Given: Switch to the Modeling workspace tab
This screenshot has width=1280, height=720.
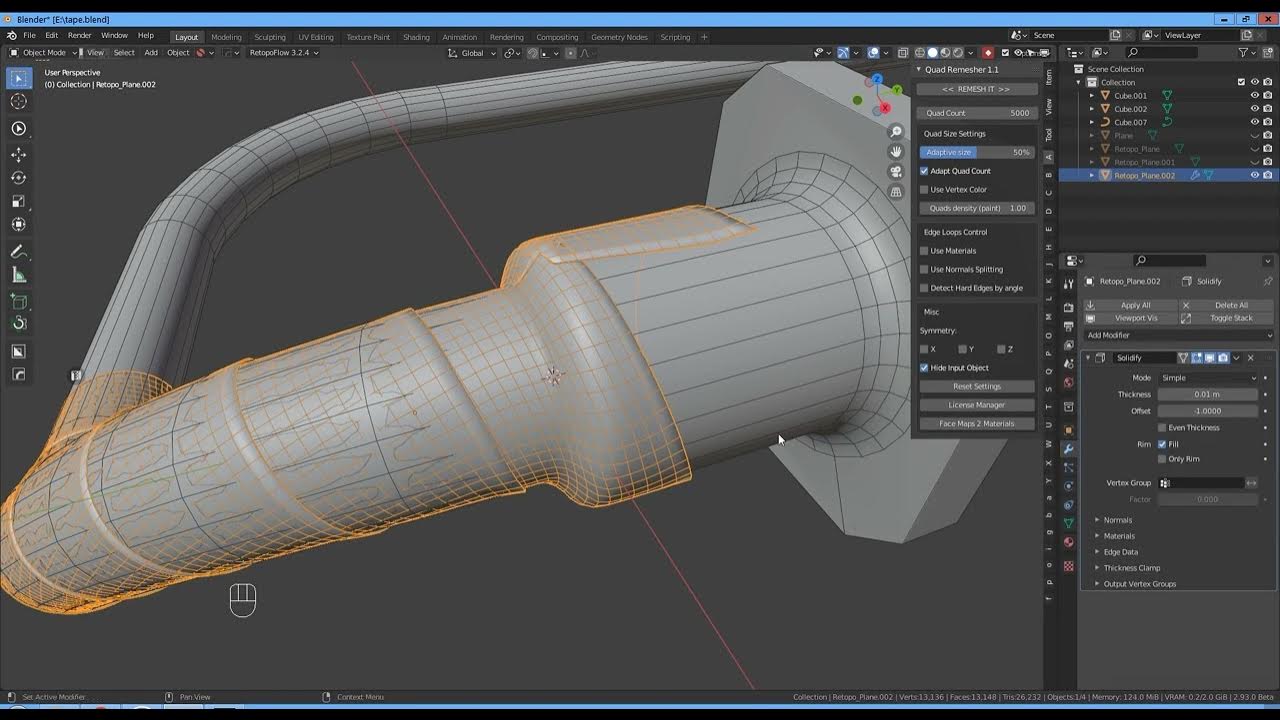Looking at the screenshot, I should pyautogui.click(x=226, y=37).
